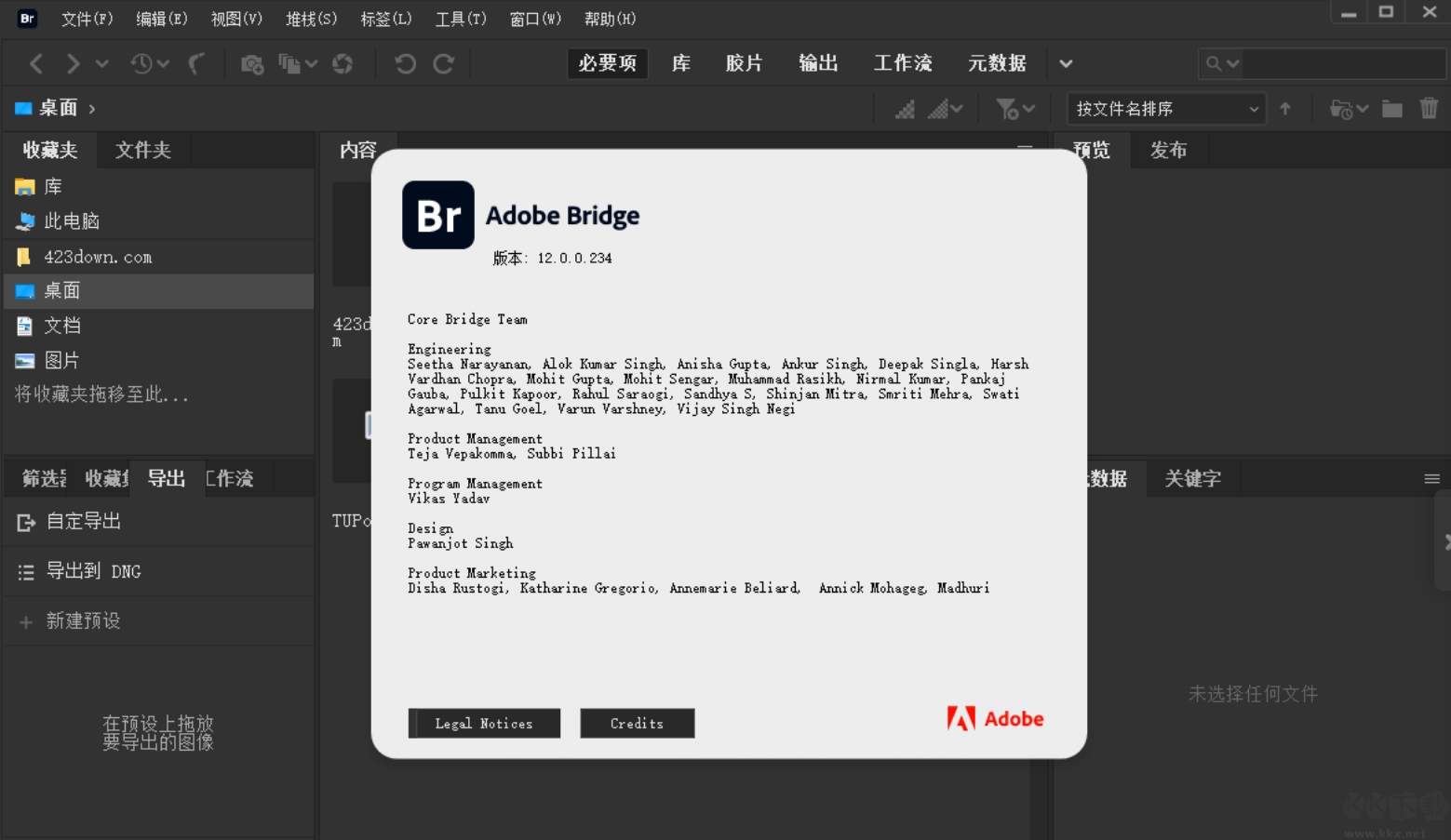The width and height of the screenshot is (1451, 840).
Task: Select the Get Photos from Camera icon
Action: click(251, 63)
